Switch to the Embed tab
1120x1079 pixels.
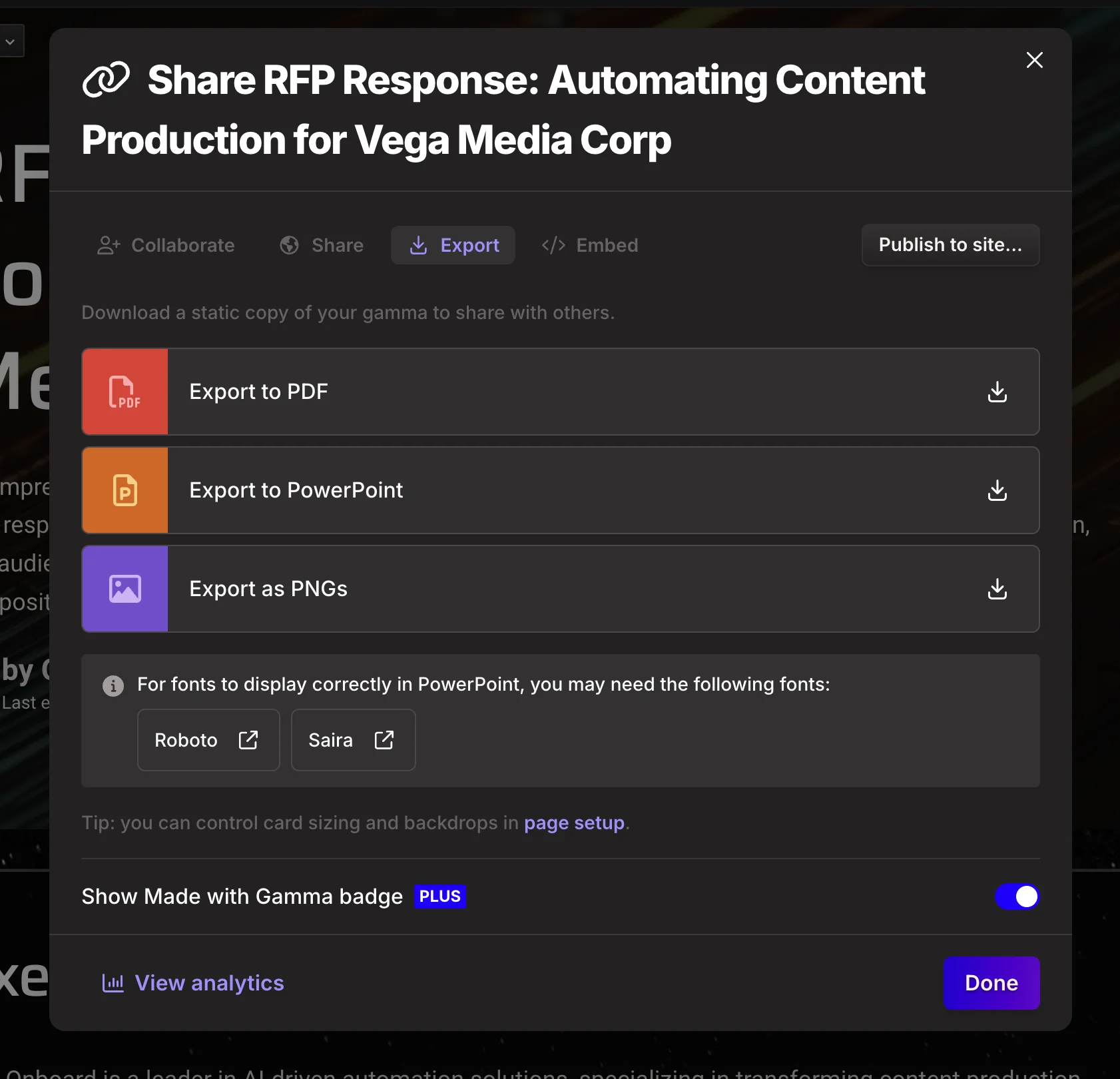point(590,245)
